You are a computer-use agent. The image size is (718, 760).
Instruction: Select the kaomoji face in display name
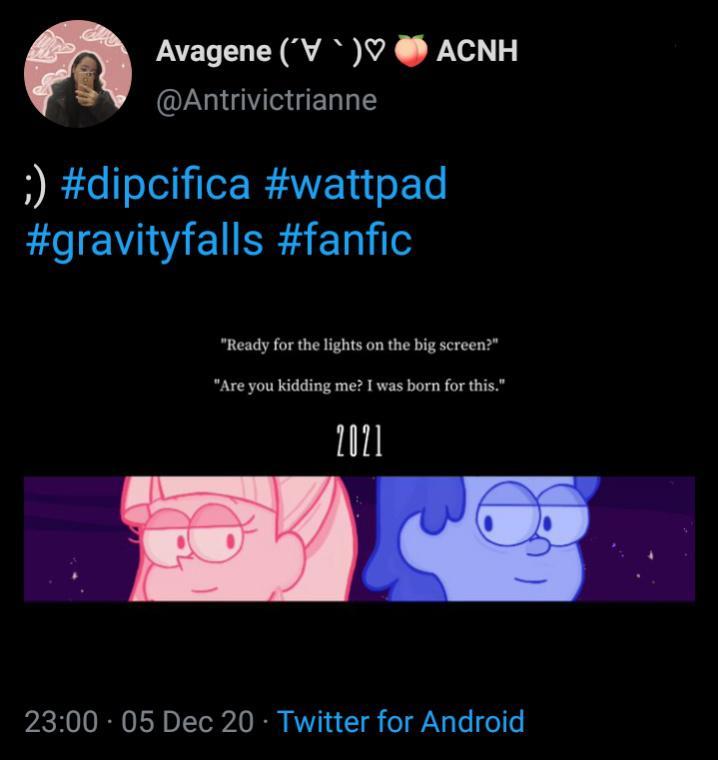point(320,51)
